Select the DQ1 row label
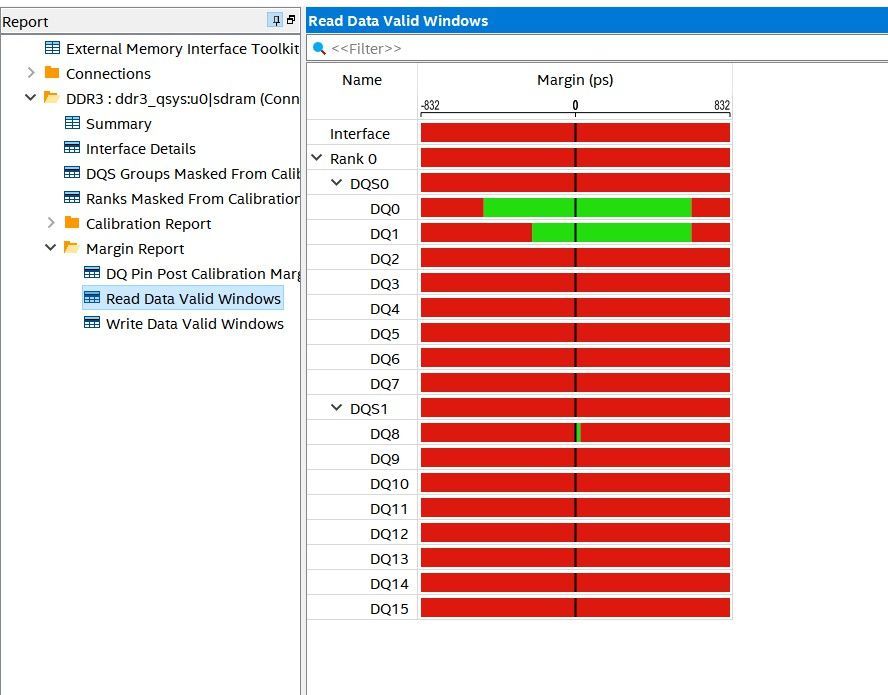 click(x=385, y=234)
